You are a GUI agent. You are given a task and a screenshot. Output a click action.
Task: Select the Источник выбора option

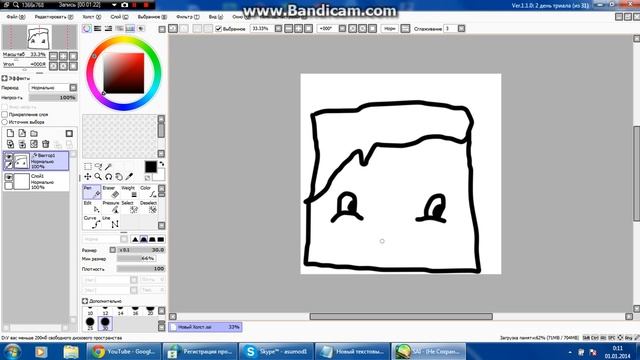(x=5, y=122)
